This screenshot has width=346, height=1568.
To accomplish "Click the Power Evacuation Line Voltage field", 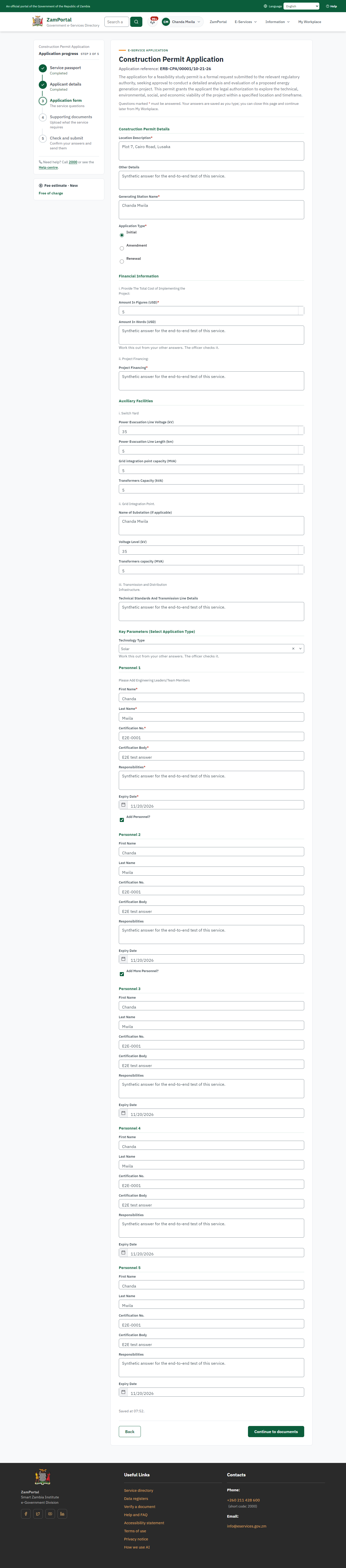I will (x=212, y=430).
